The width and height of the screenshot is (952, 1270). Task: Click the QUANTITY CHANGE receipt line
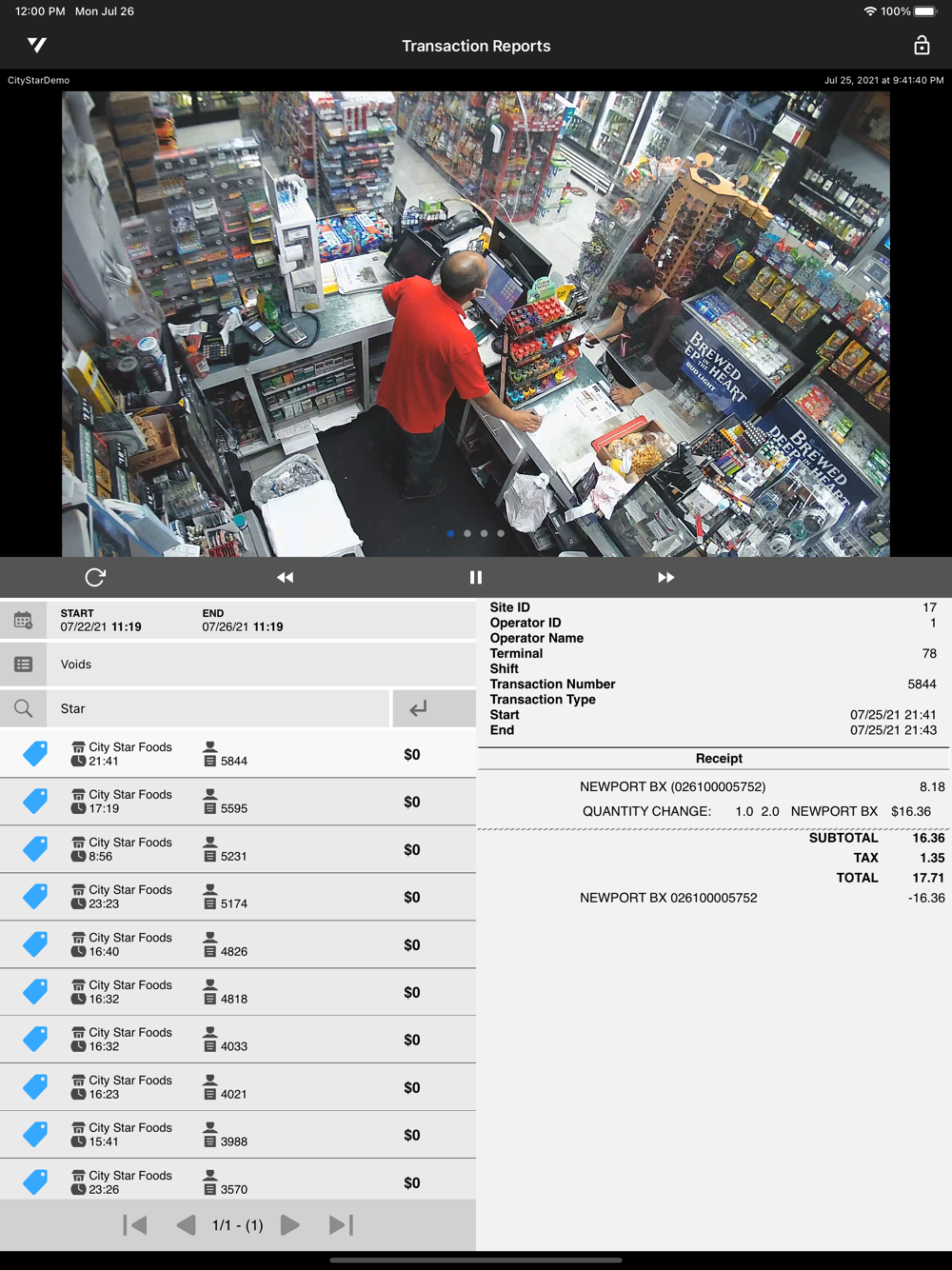pyautogui.click(x=757, y=811)
